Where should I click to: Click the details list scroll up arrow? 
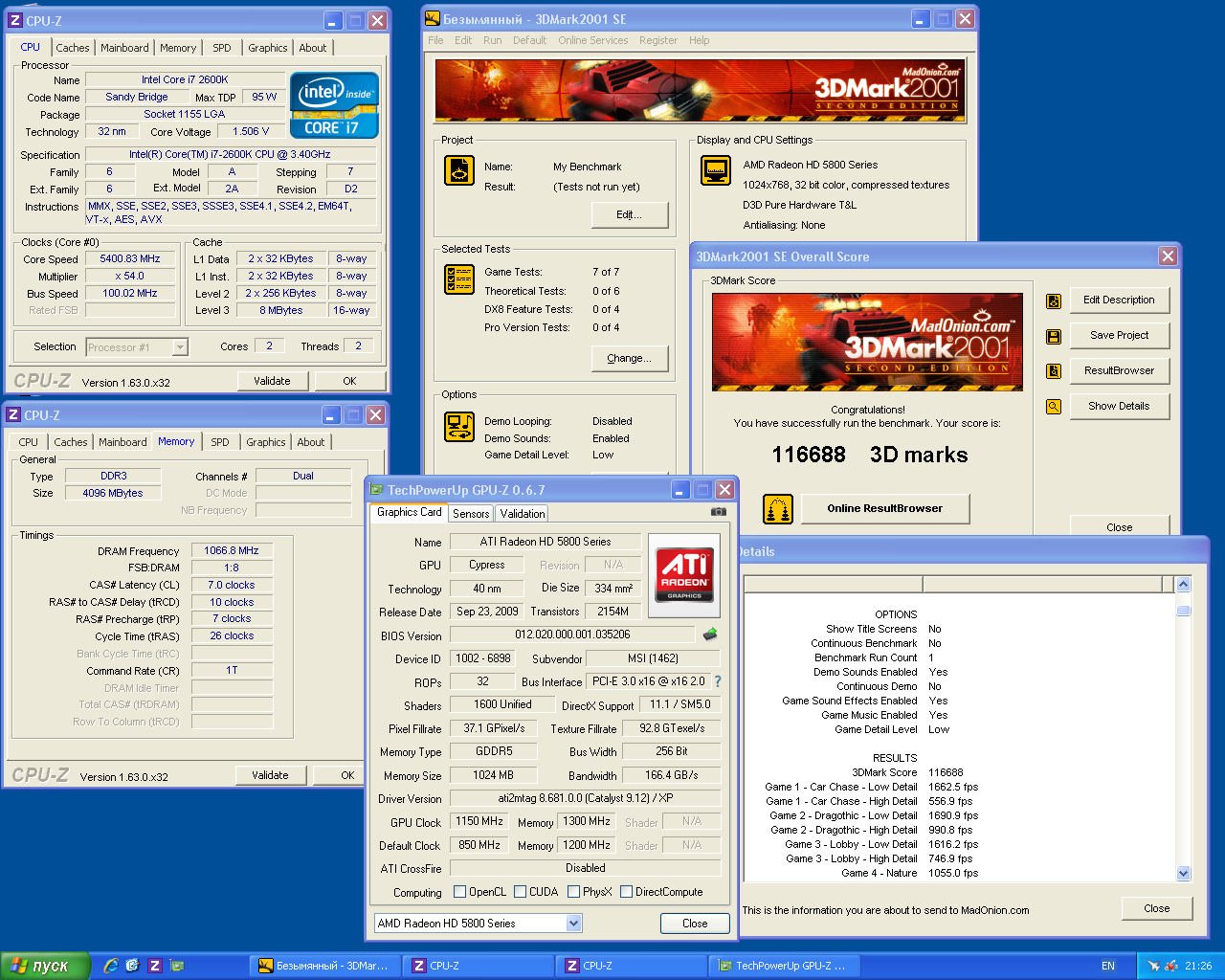[x=1183, y=585]
